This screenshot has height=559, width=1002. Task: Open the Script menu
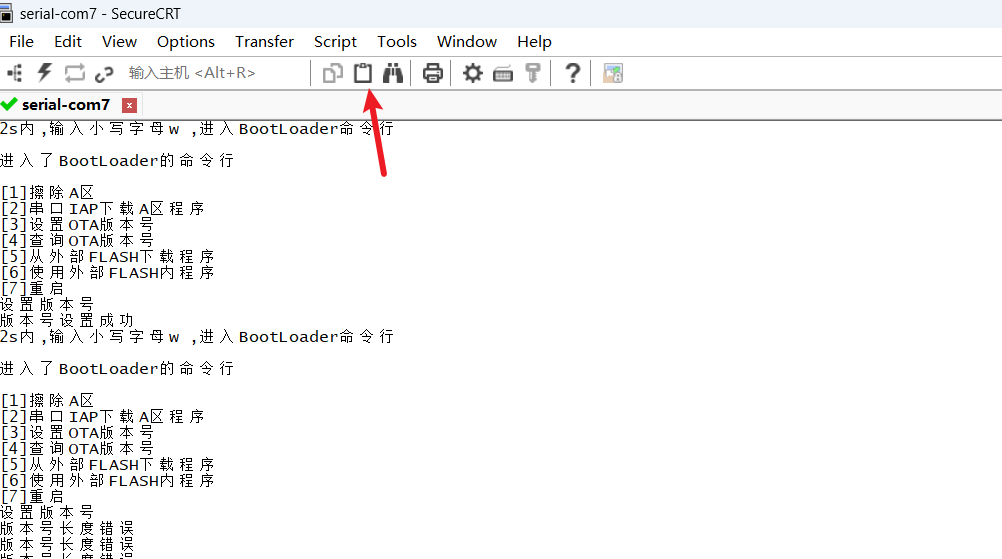click(335, 41)
